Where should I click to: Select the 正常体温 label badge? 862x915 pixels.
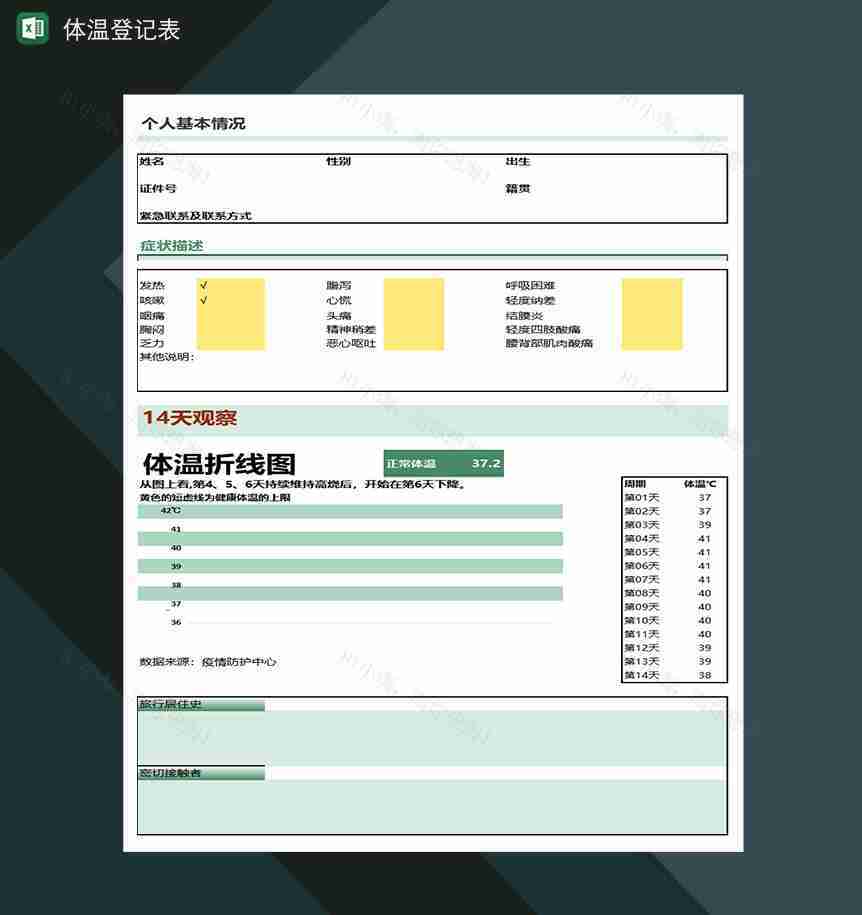pyautogui.click(x=412, y=463)
